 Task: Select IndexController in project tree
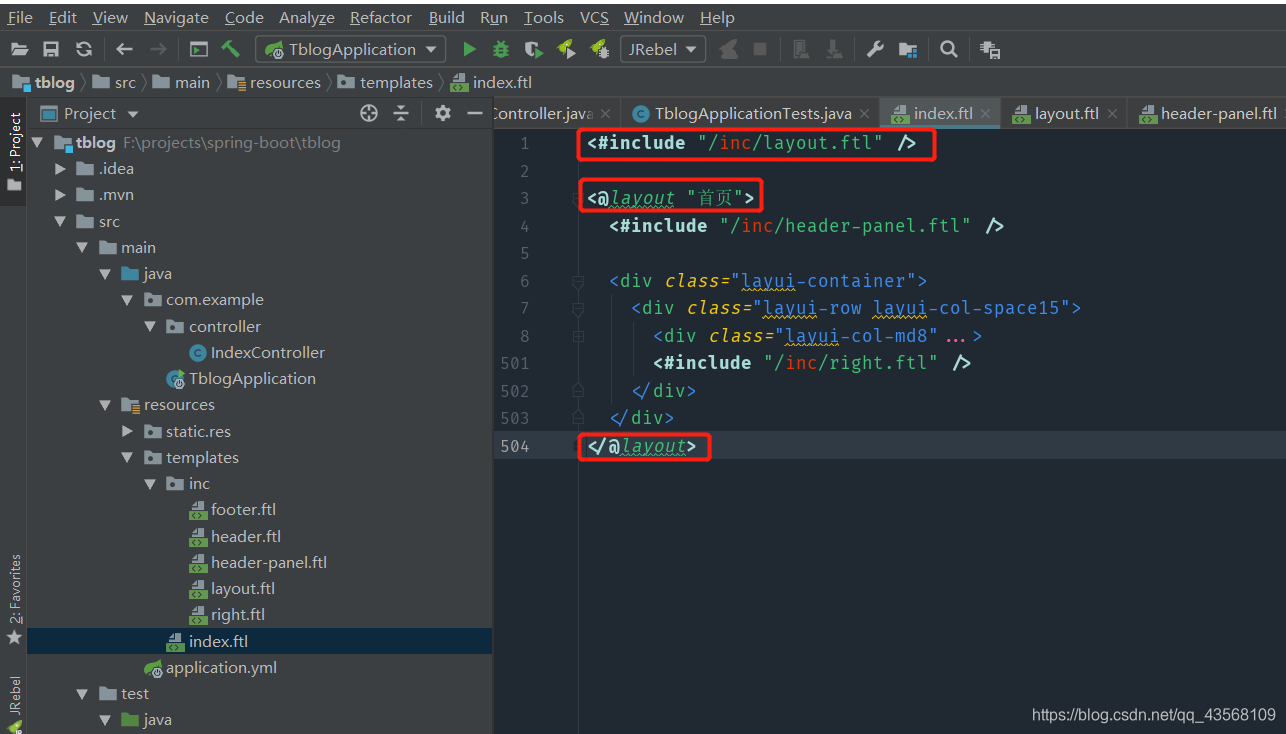tap(267, 353)
